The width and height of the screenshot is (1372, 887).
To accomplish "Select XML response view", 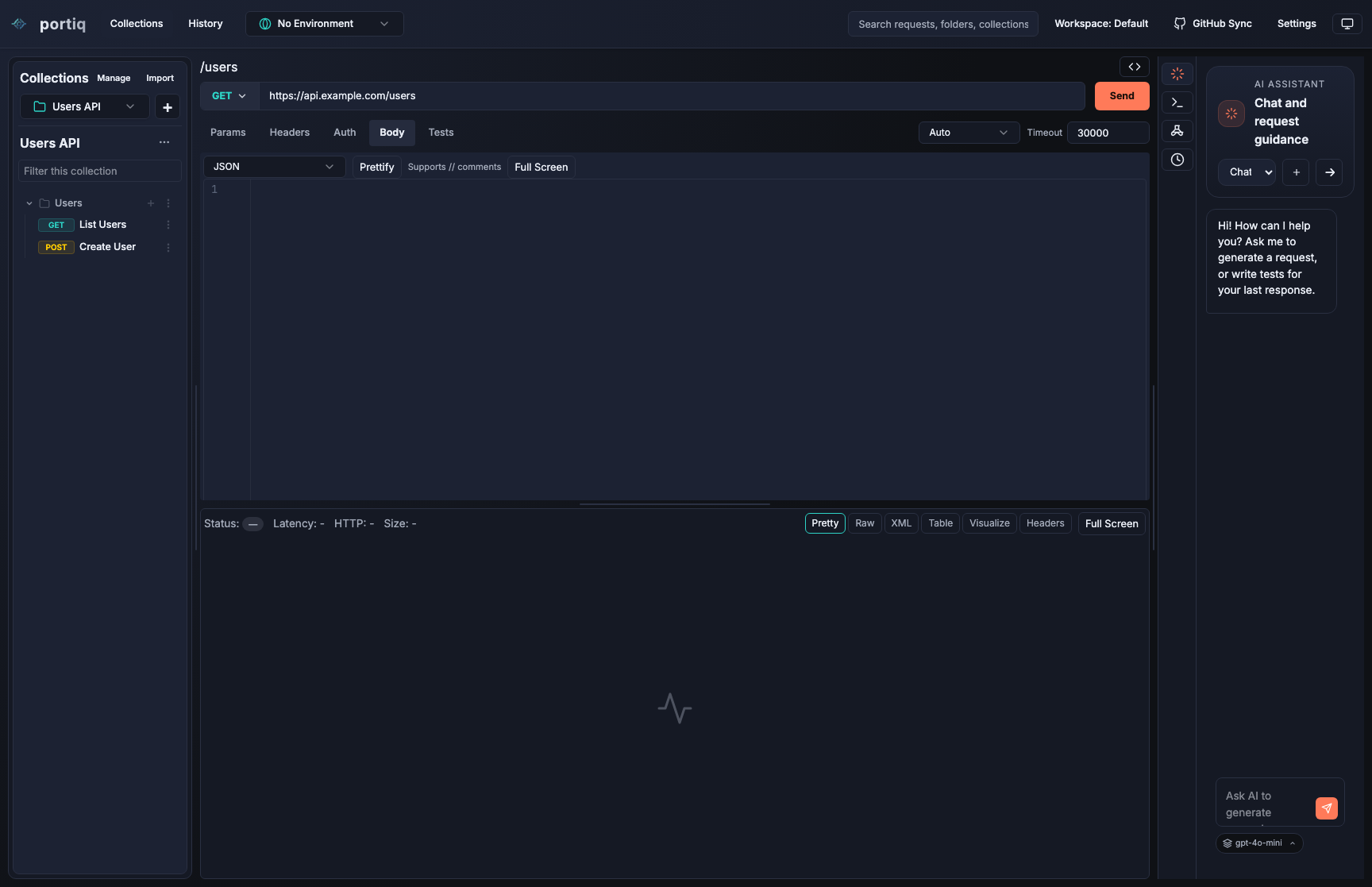I will (x=901, y=523).
